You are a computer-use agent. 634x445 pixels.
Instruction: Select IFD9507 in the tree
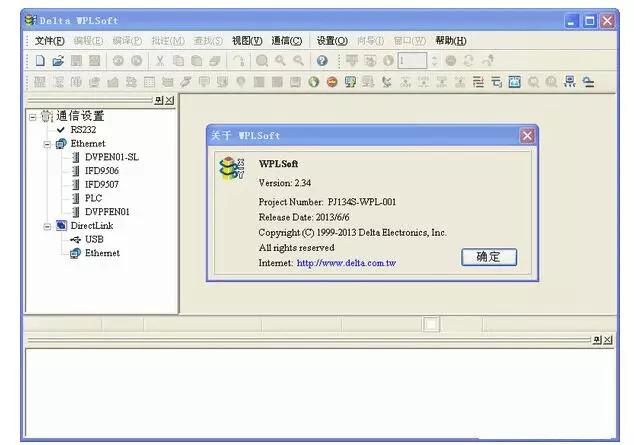point(102,184)
